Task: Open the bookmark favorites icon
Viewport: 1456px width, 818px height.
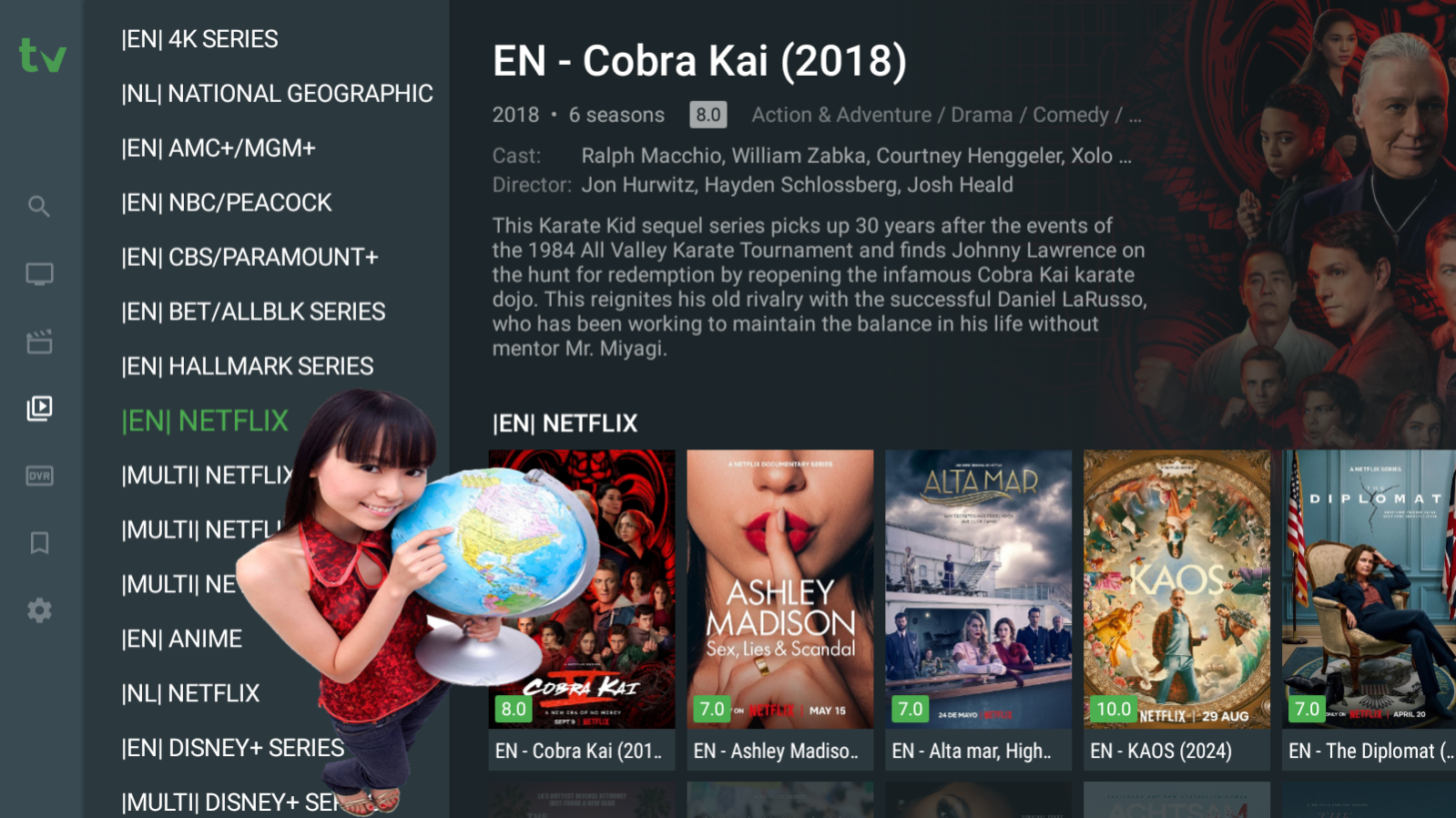Action: tap(39, 543)
